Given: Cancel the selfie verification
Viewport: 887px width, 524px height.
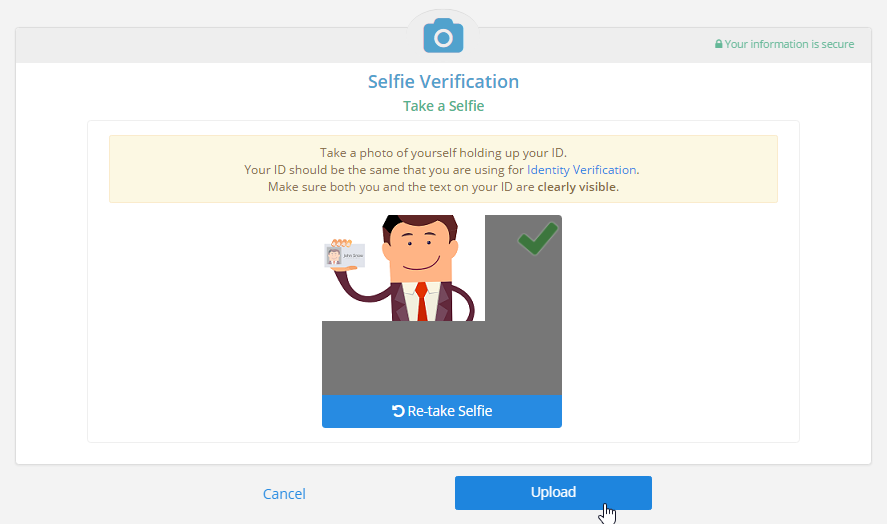Looking at the screenshot, I should point(284,493).
